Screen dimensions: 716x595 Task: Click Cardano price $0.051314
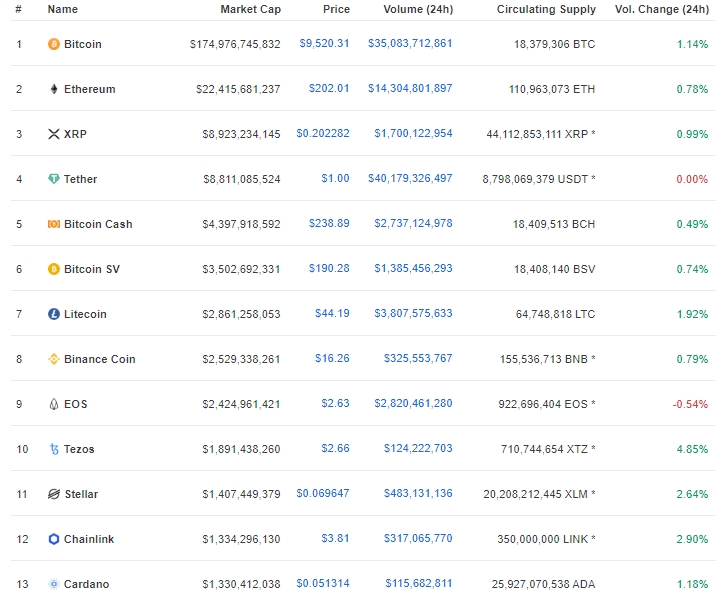323,583
